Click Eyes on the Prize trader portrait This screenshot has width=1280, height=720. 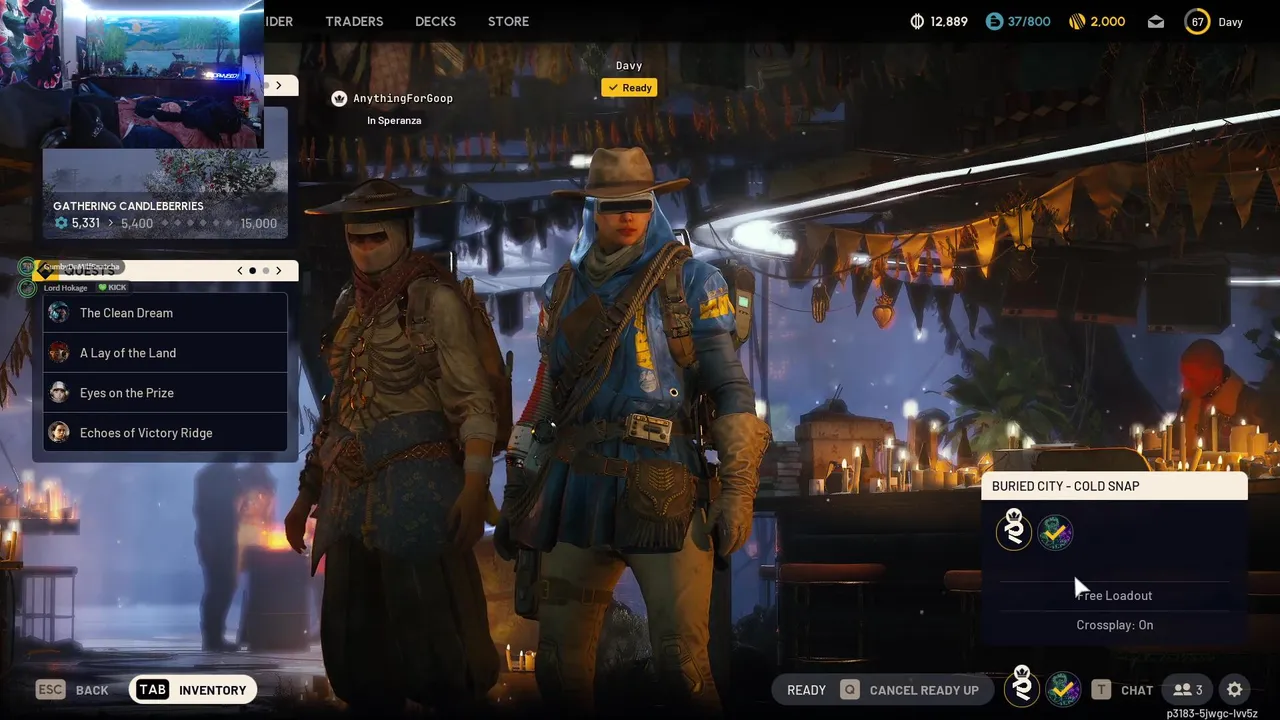(x=59, y=393)
